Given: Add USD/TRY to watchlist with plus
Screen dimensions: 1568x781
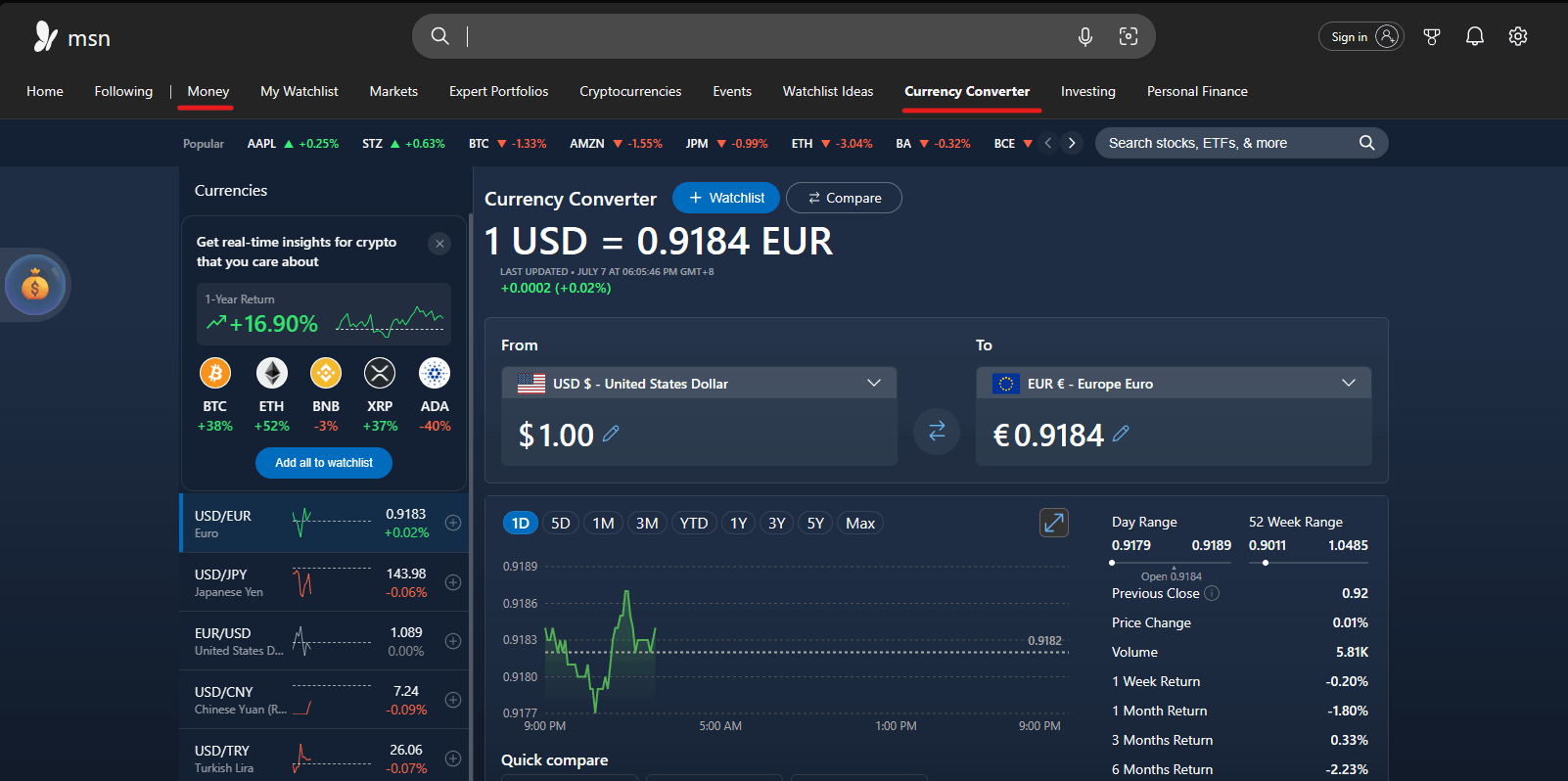Looking at the screenshot, I should pyautogui.click(x=453, y=758).
